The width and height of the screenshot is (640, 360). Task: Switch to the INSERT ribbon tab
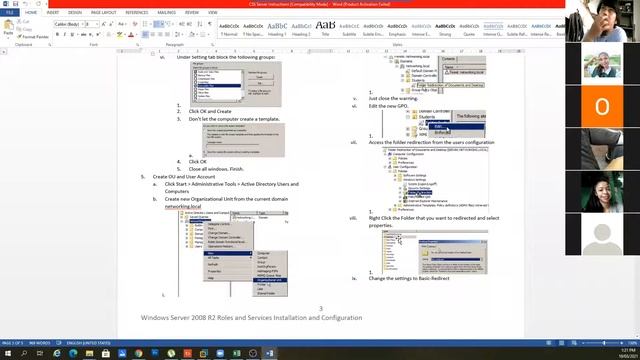53,13
